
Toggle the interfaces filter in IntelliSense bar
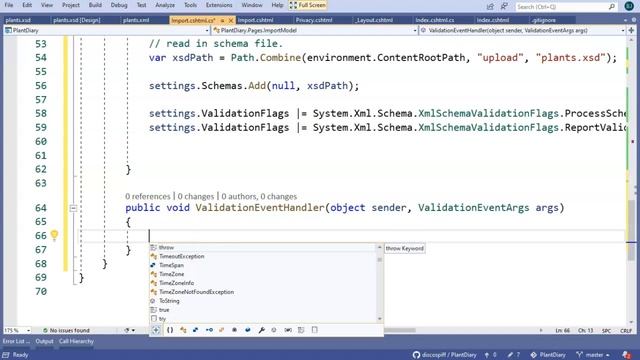point(209,330)
